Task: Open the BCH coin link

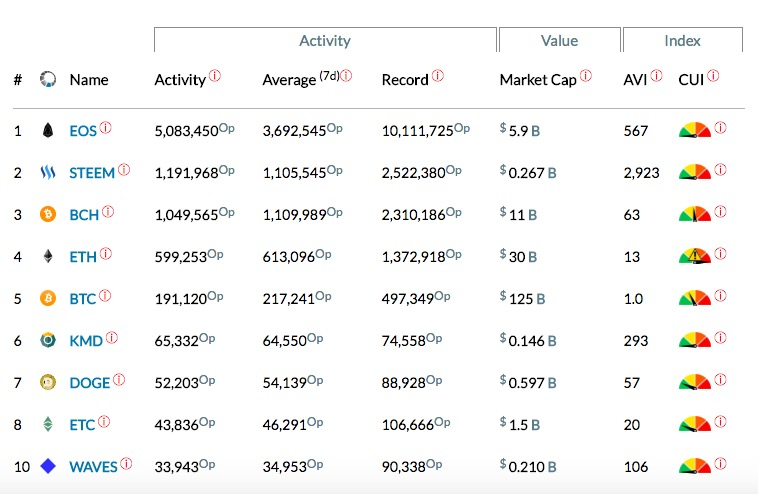Action: [x=84, y=215]
